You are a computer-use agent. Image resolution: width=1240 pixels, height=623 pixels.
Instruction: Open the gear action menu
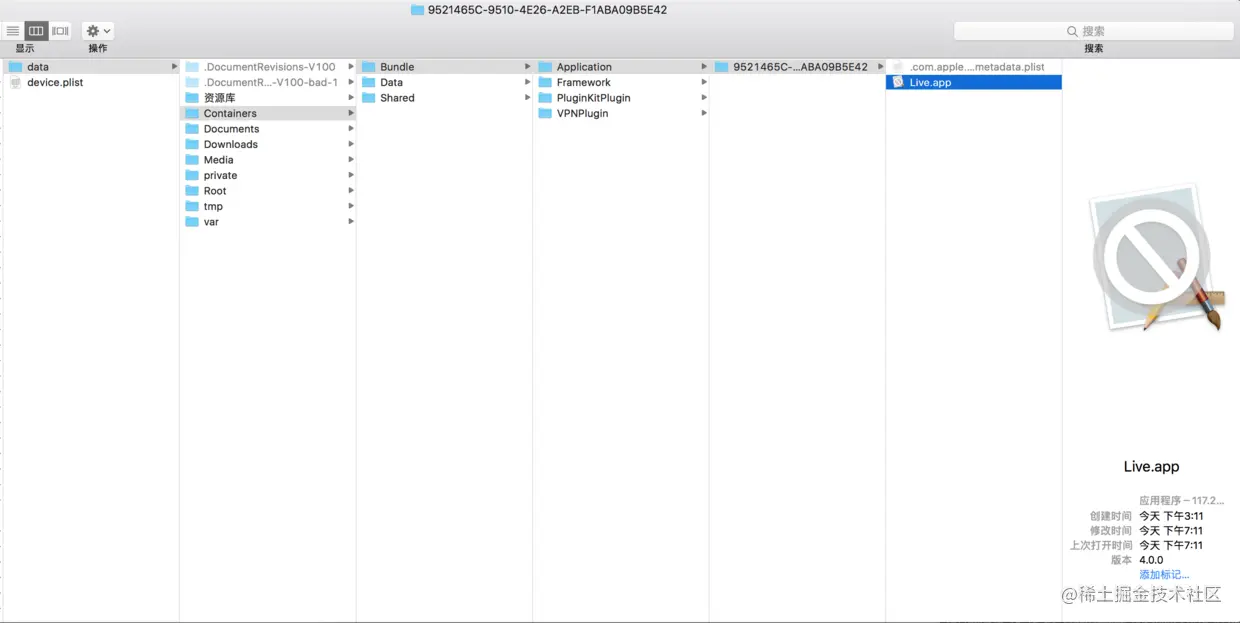coord(98,31)
